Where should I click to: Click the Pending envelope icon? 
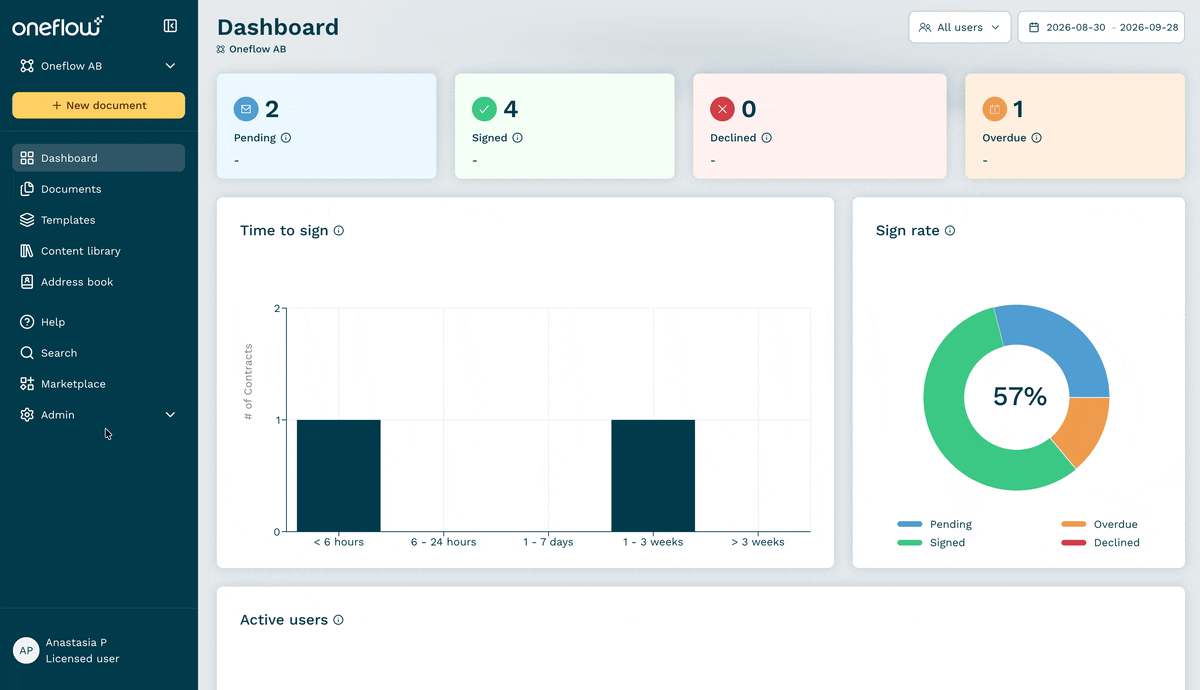pyautogui.click(x=246, y=109)
